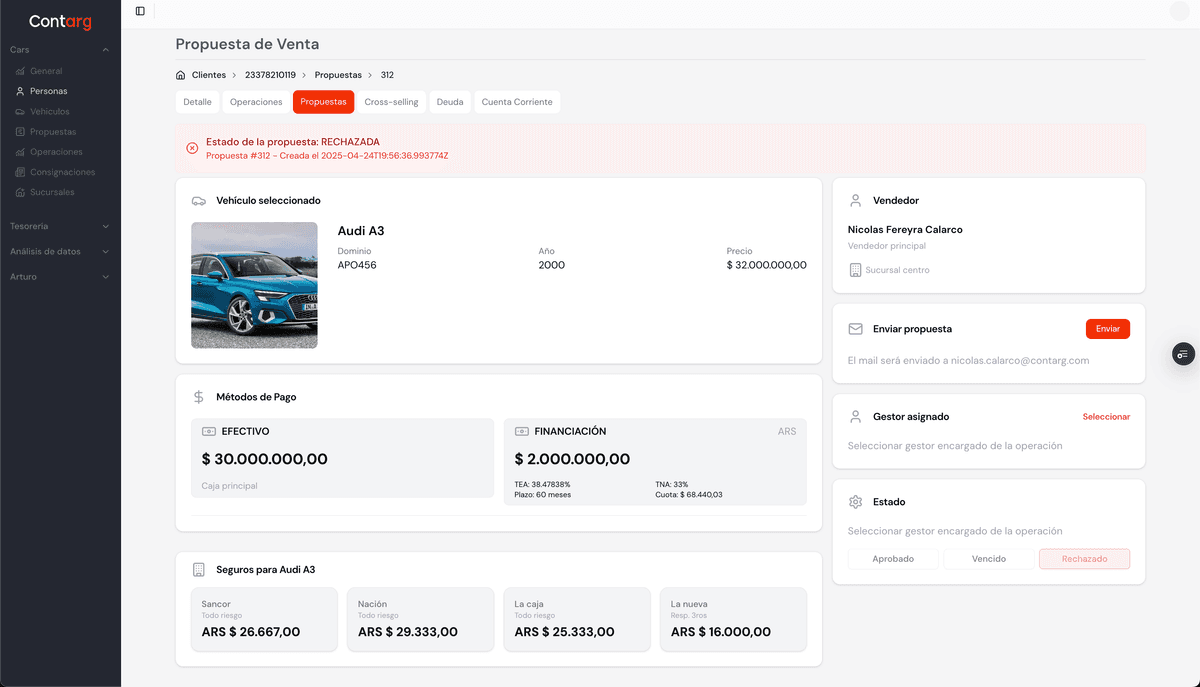The image size is (1200, 687).
Task: Click 23378210119 in the breadcrumb
Action: (x=270, y=75)
